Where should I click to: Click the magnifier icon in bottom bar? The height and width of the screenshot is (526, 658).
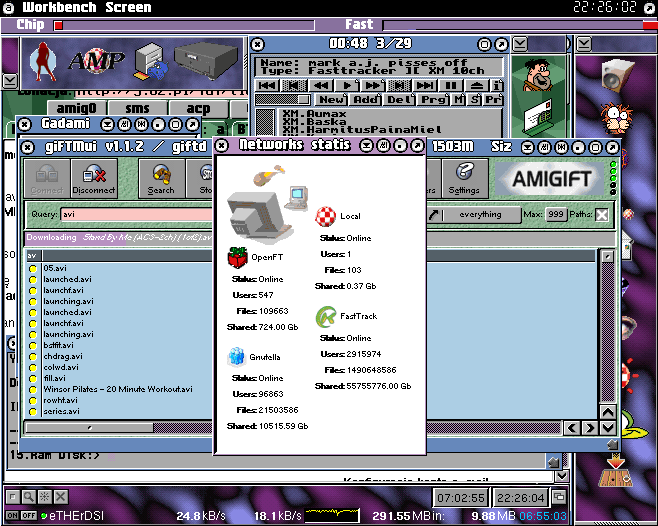29,497
